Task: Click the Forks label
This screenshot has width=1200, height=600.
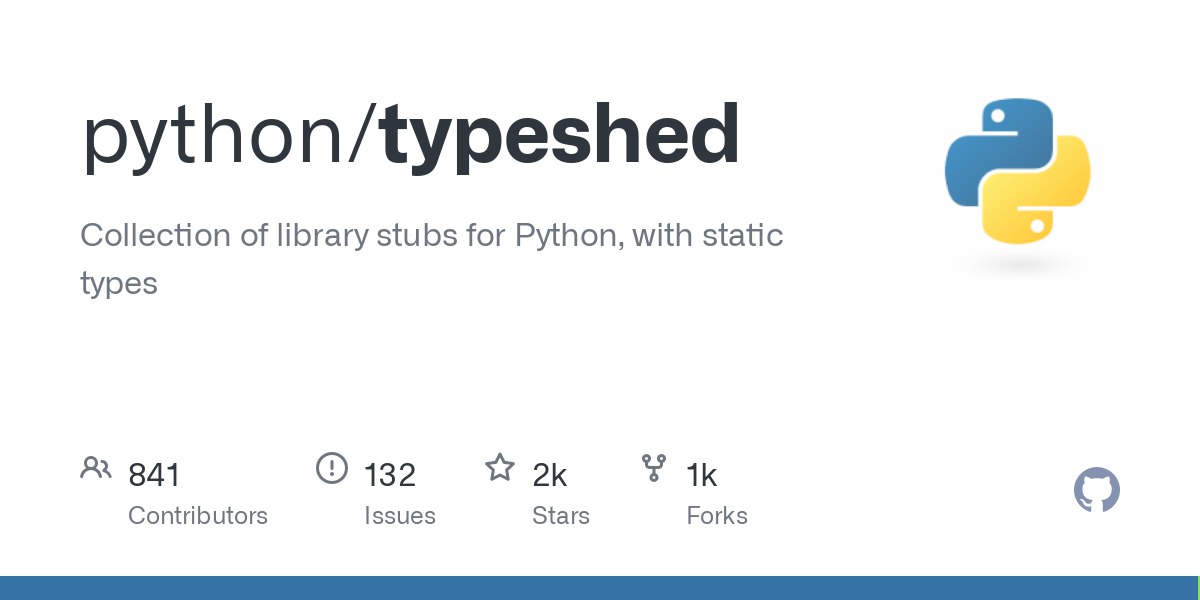Action: tap(717, 516)
